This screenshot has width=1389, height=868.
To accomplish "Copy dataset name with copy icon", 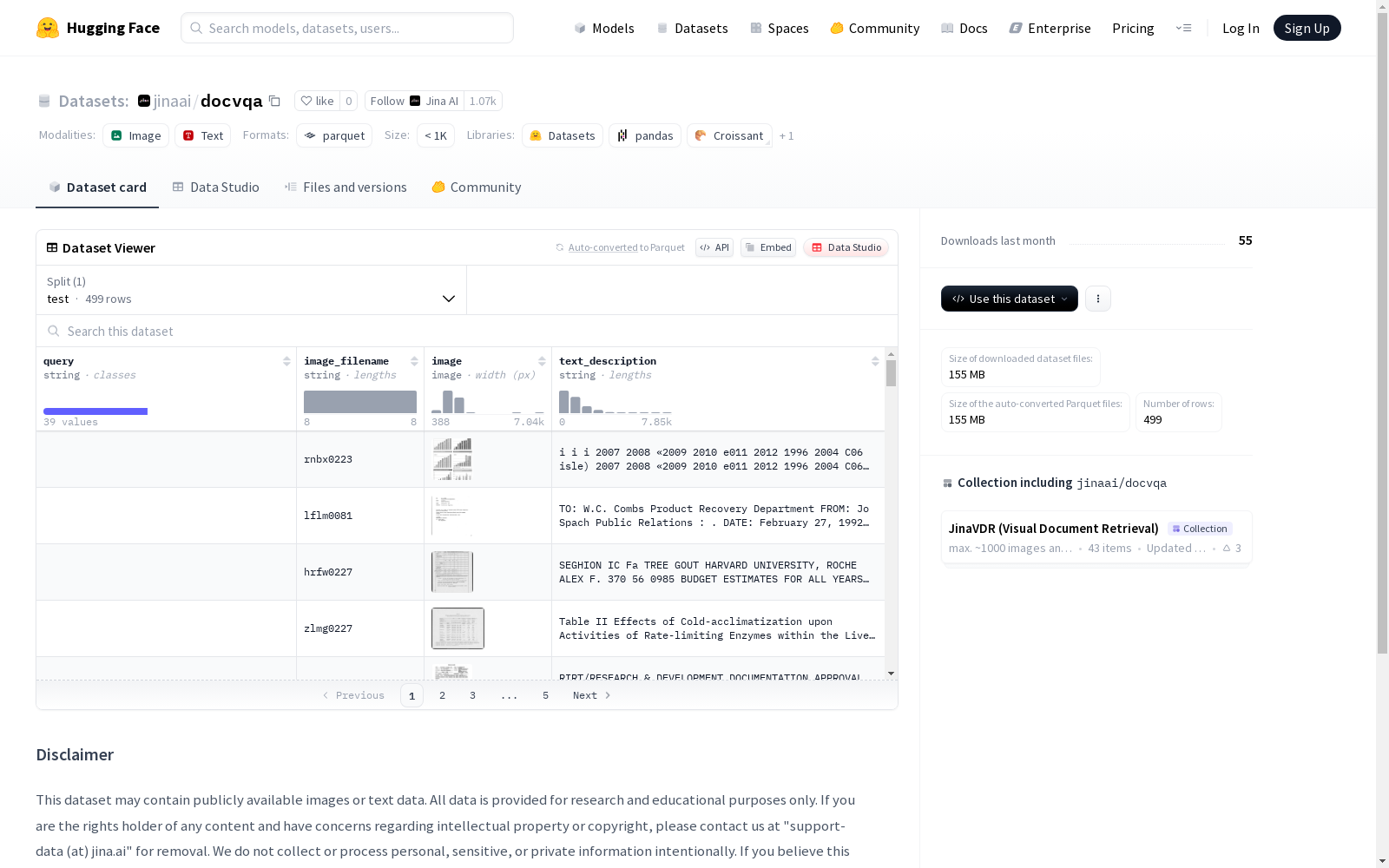I will (274, 101).
